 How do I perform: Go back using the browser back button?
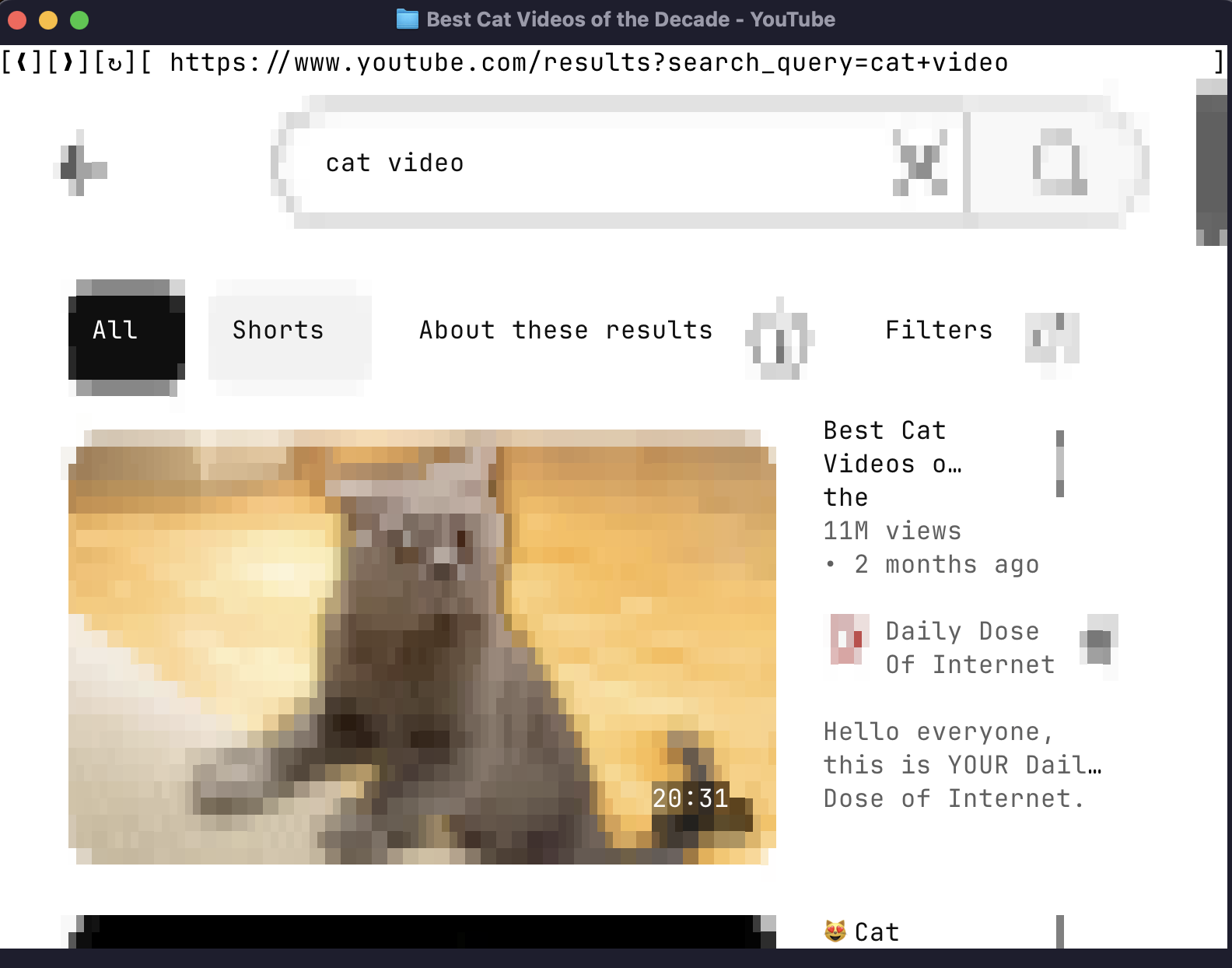click(x=23, y=62)
